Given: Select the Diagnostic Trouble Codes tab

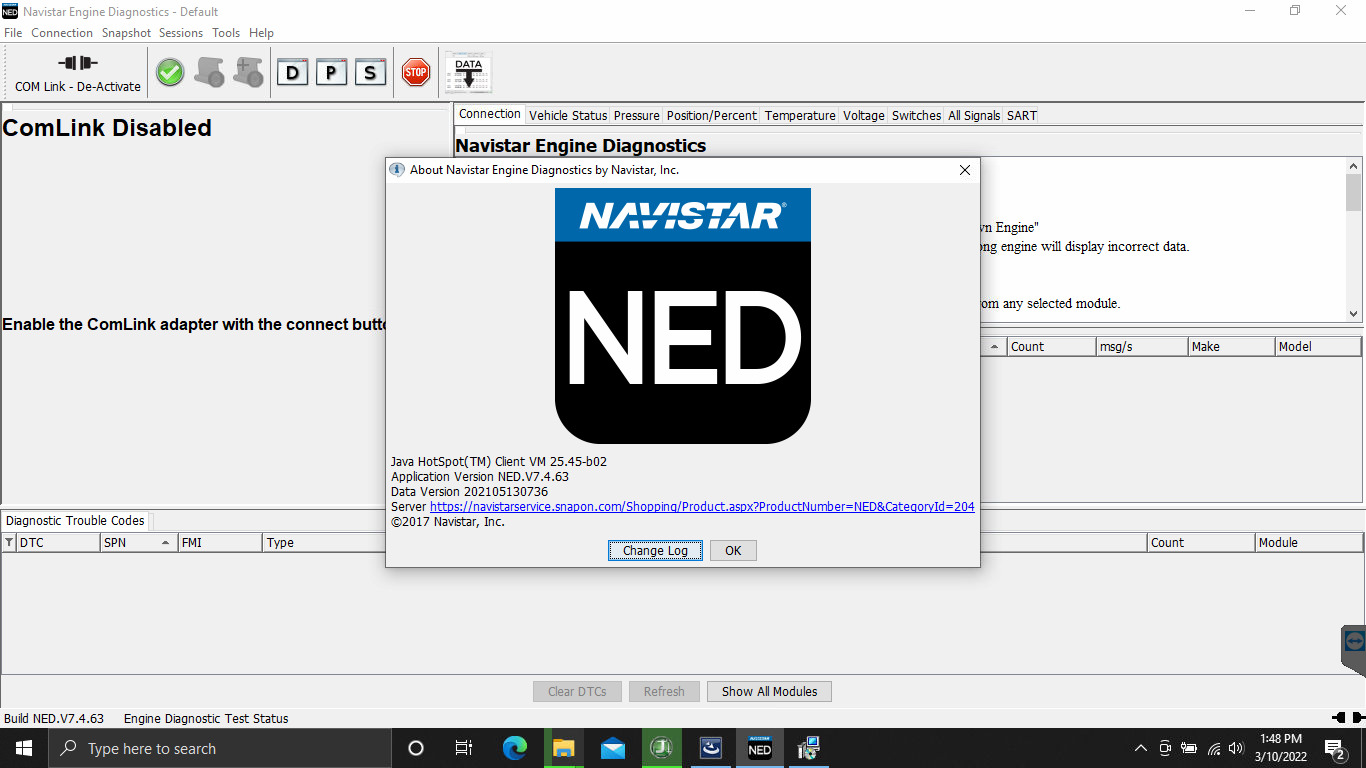Looking at the screenshot, I should click(x=75, y=520).
